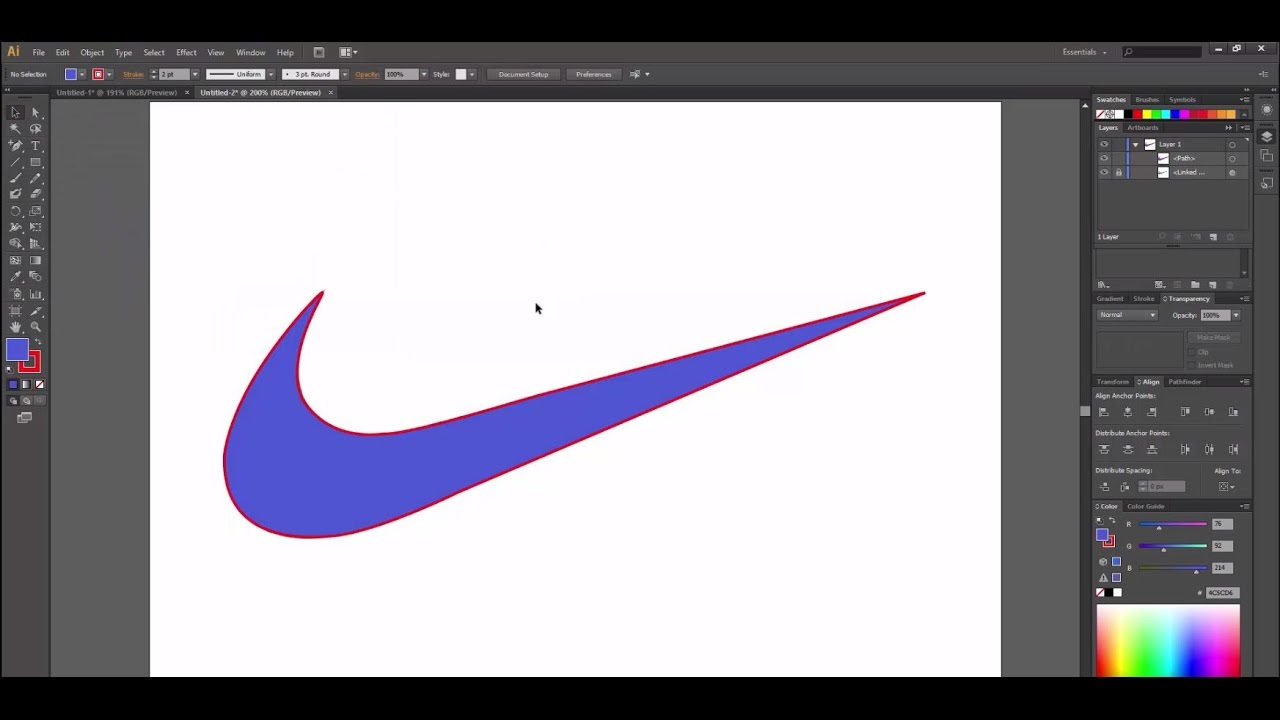This screenshot has width=1280, height=720.
Task: Select the Magic Wand tool
Action: (16, 129)
